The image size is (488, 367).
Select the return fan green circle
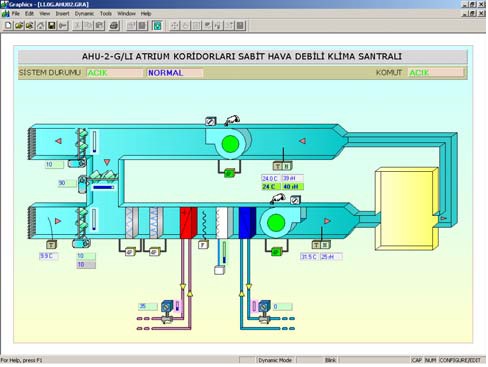230,144
